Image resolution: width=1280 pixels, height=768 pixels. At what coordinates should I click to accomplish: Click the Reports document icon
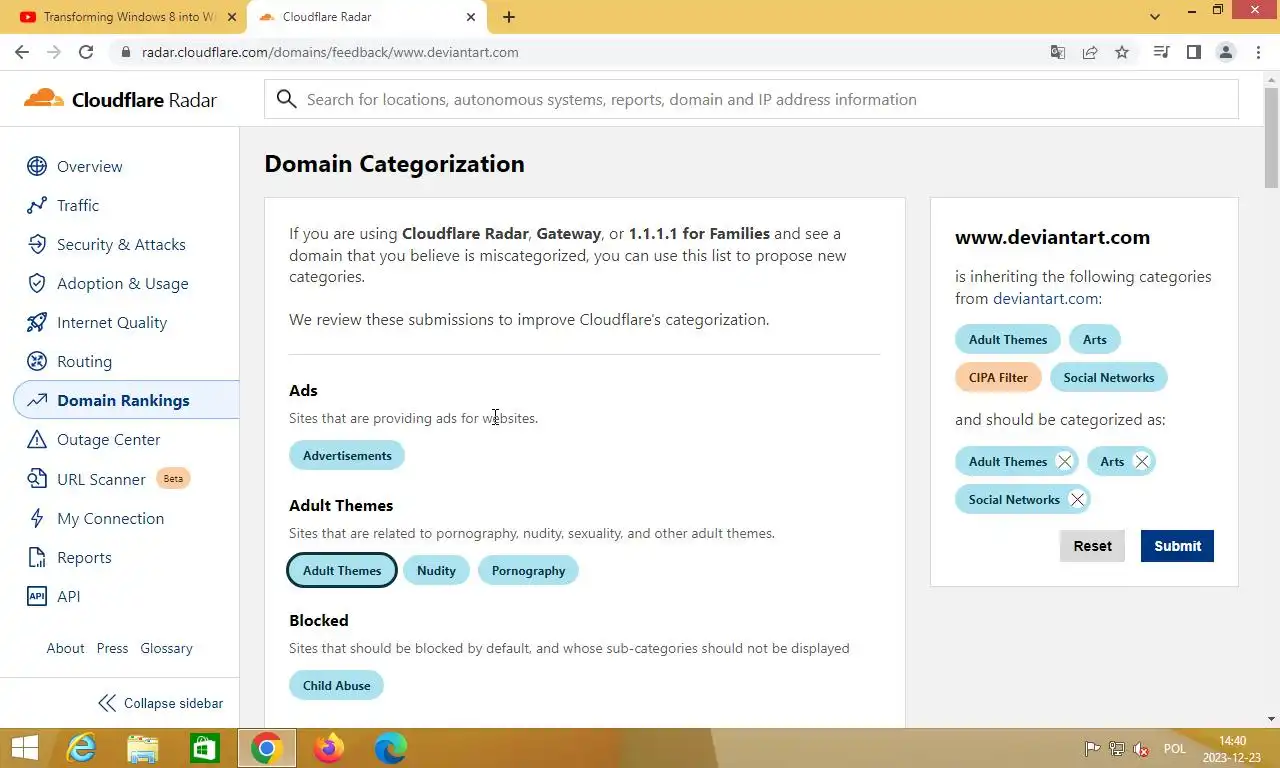click(x=37, y=557)
